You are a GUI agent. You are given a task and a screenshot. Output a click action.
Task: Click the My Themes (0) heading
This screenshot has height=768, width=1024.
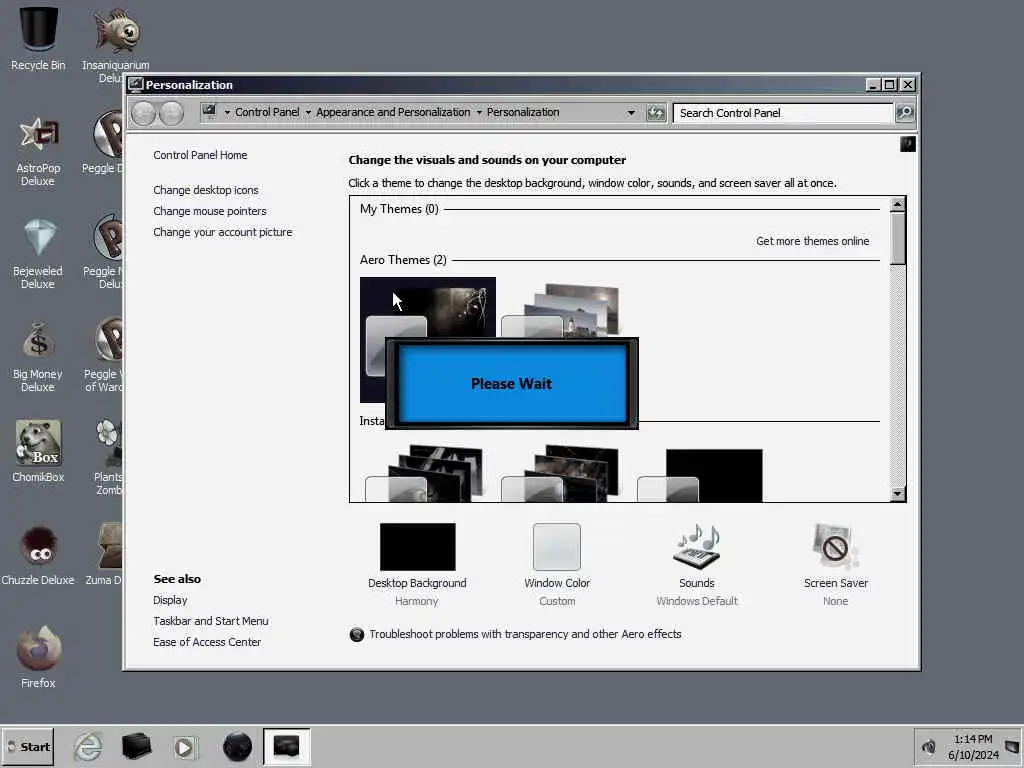tap(399, 209)
